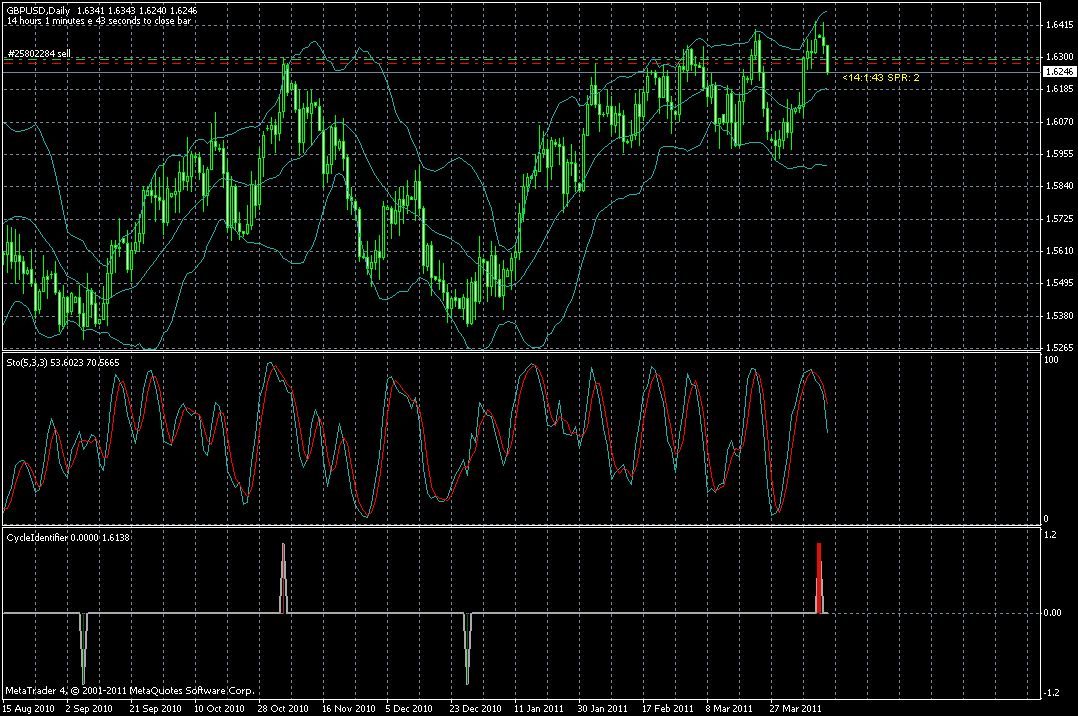Viewport: 1078px width, 716px height.
Task: Click the "1.5380" price axis label
Action: [1059, 316]
